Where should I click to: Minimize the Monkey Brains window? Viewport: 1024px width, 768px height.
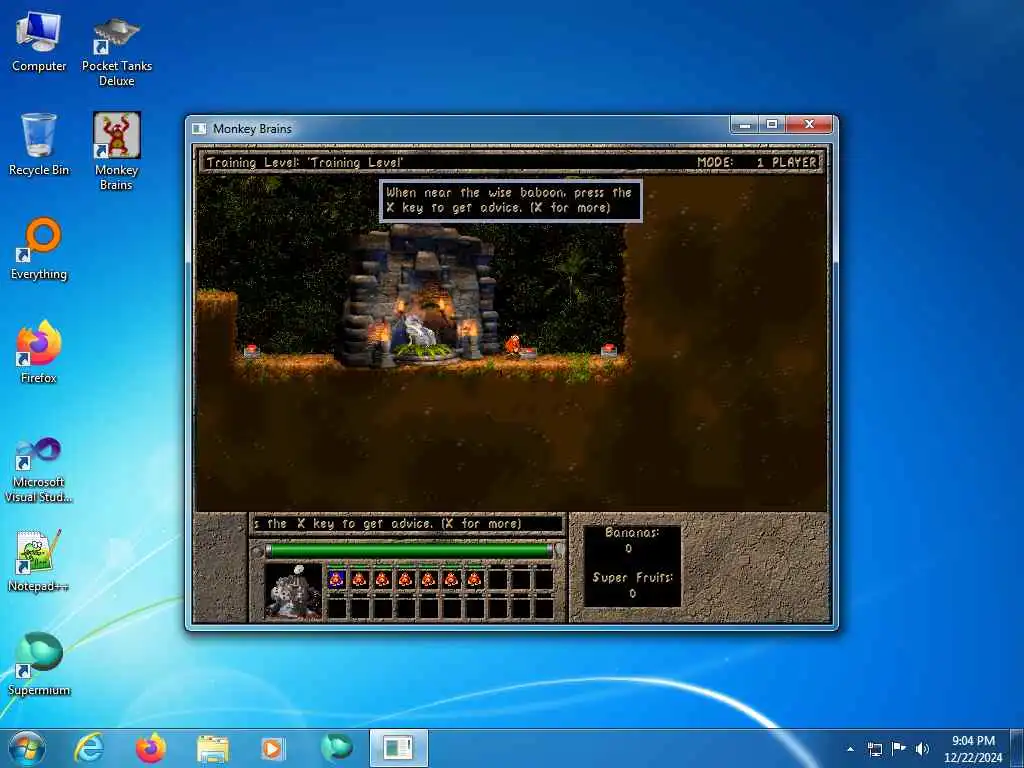pyautogui.click(x=744, y=124)
